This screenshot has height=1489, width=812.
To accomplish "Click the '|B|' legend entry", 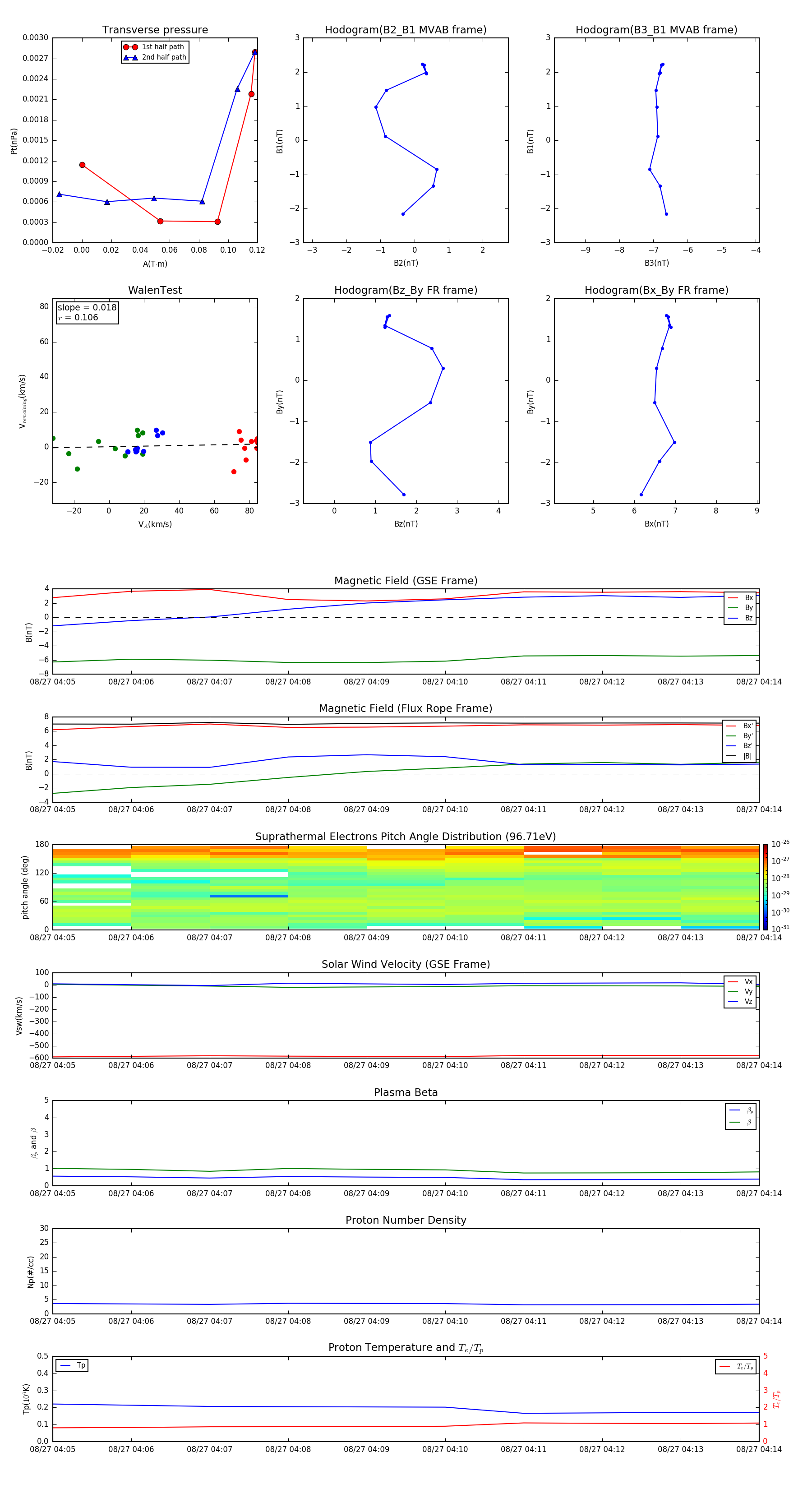I will 739,756.
